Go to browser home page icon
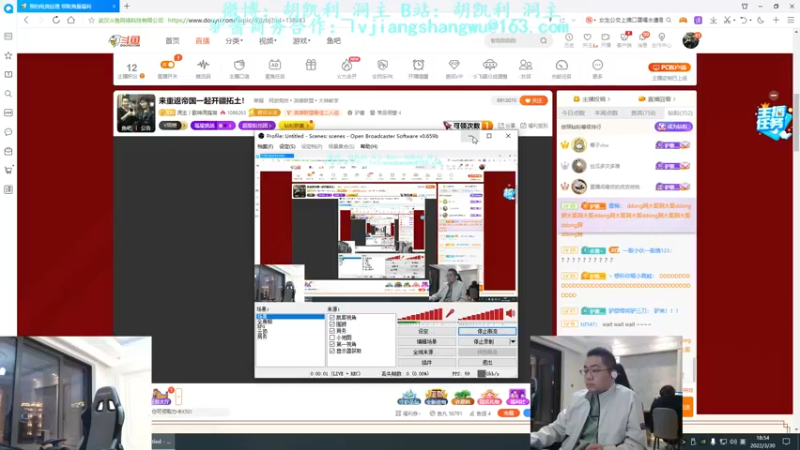Screen dimensions: 800x450 tap(71, 20)
